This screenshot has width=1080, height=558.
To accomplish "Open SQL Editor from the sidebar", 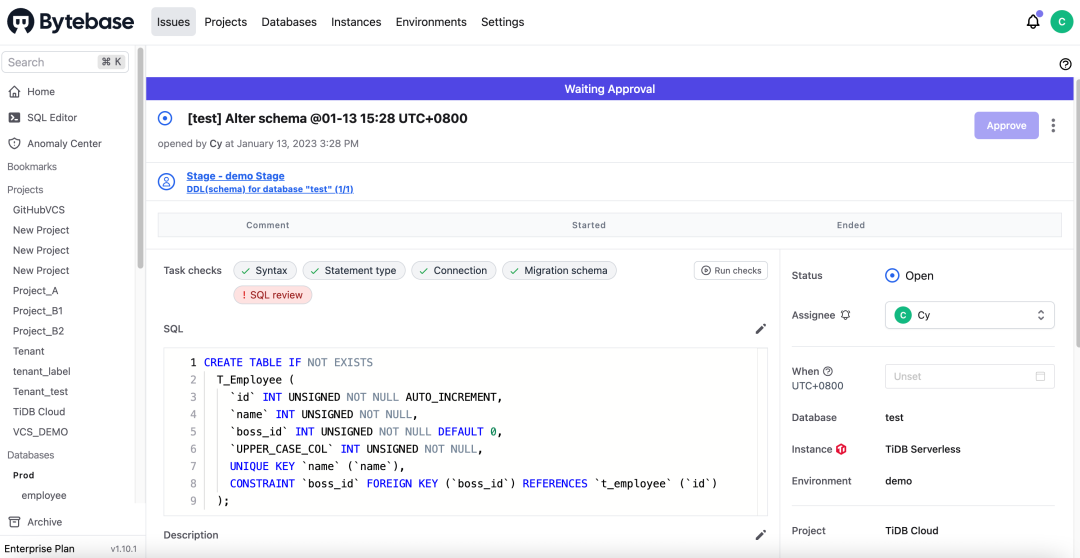I will click(52, 118).
